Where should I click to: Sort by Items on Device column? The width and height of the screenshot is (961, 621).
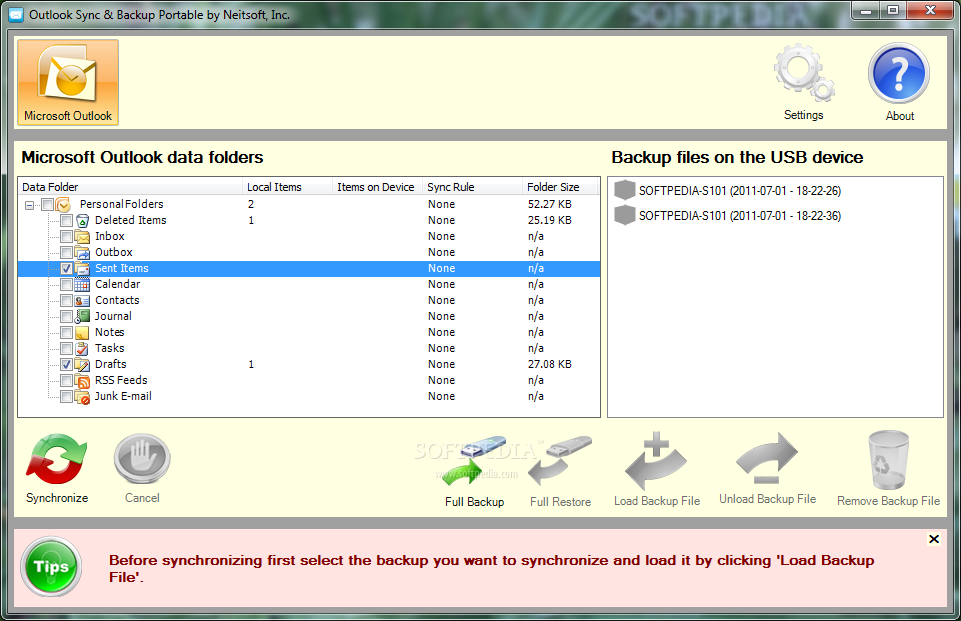click(x=377, y=187)
